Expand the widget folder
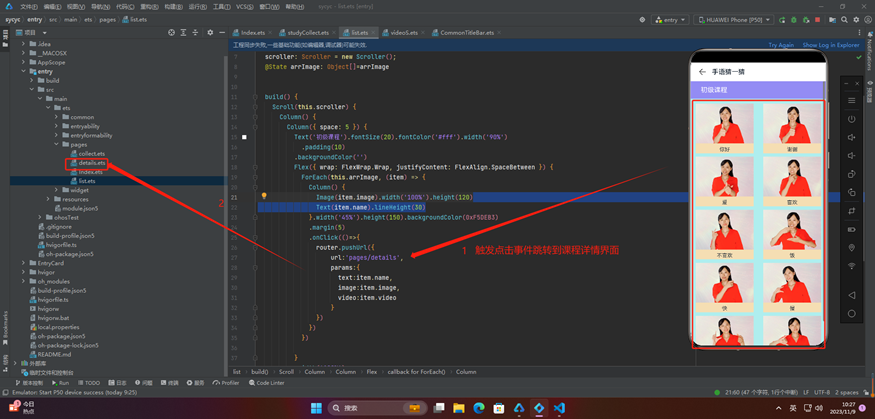The height and width of the screenshot is (419, 875). (x=57, y=190)
